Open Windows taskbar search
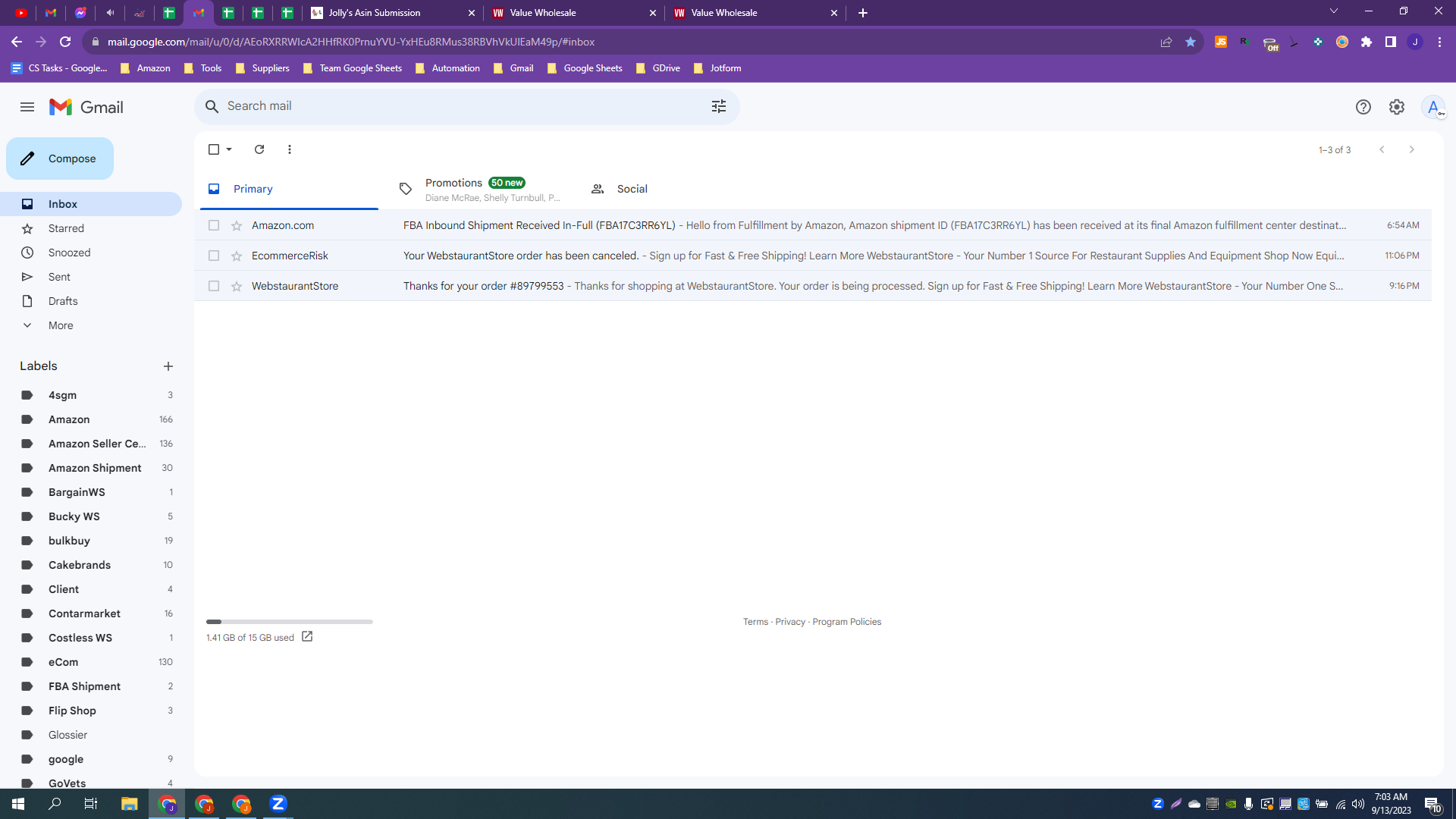Screen dimensions: 1456x819 (55, 804)
